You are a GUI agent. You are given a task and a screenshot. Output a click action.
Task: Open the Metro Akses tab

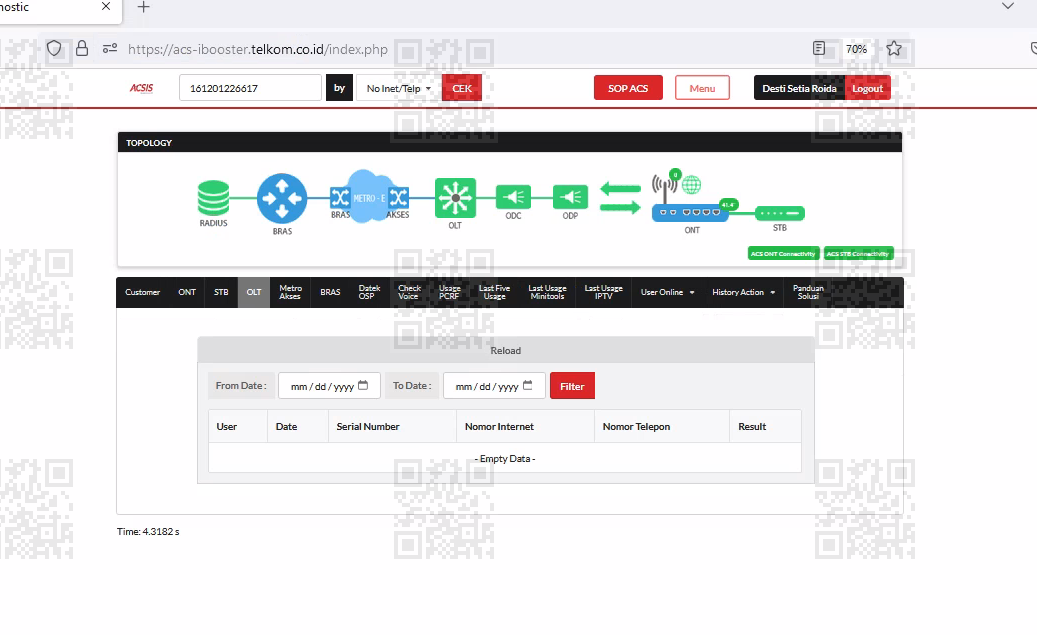(x=290, y=292)
